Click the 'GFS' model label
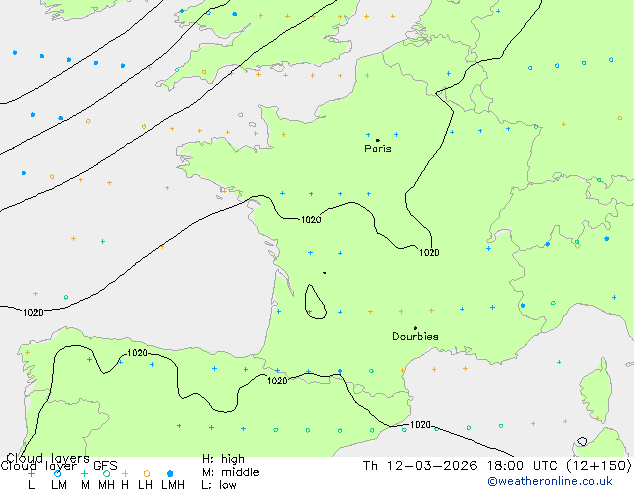This screenshot has width=634, height=490. pos(105,465)
